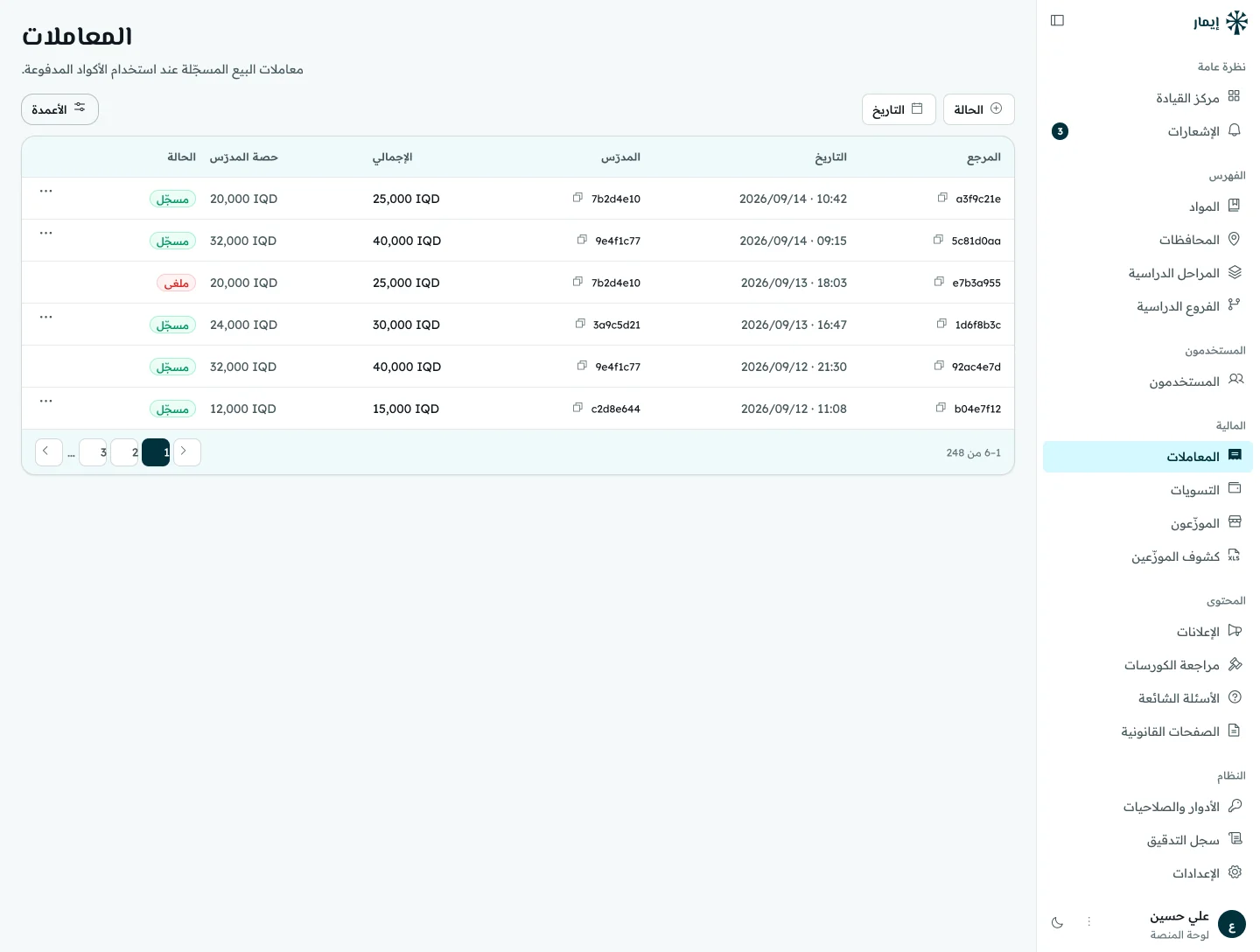Image resolution: width=1260 pixels, height=952 pixels.
Task: Click the copy icon beside teacher ID c2d8e644
Action: tap(577, 408)
